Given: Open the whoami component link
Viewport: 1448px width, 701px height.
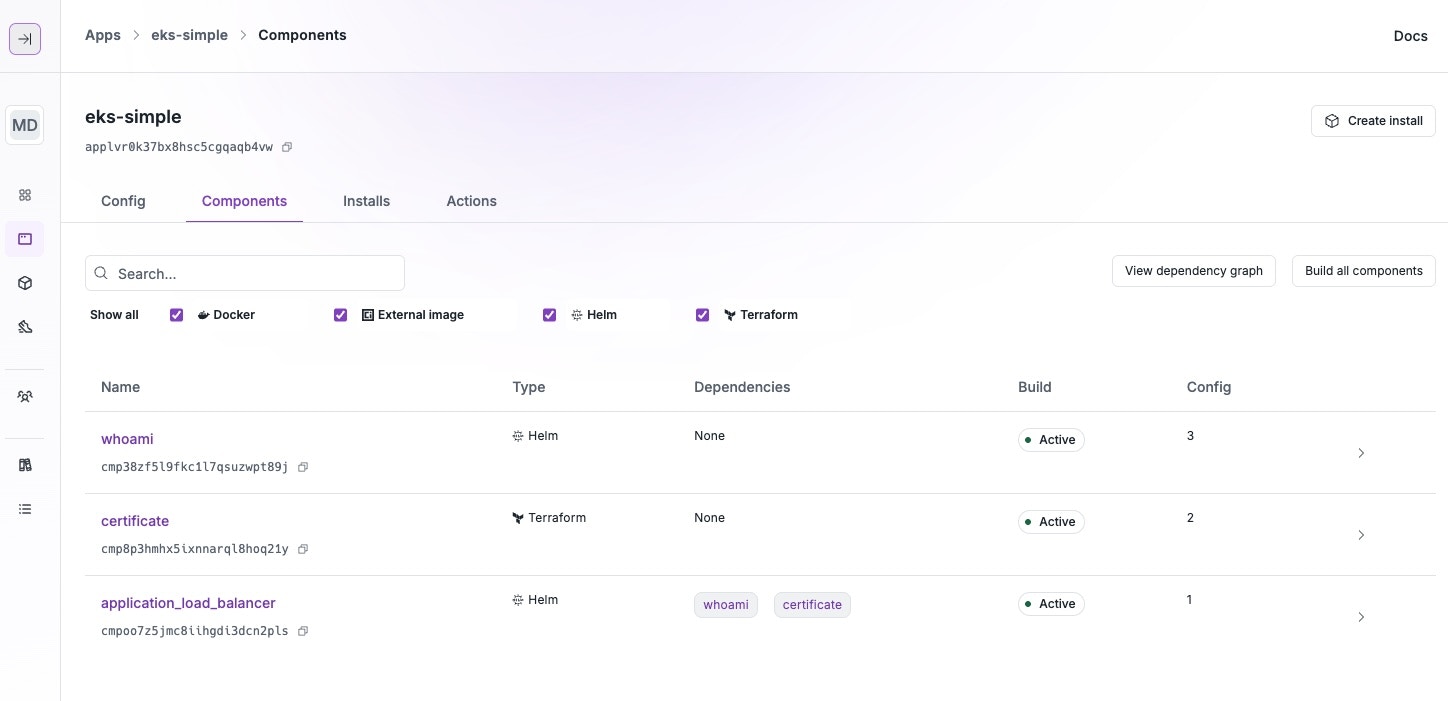Looking at the screenshot, I should point(127,439).
